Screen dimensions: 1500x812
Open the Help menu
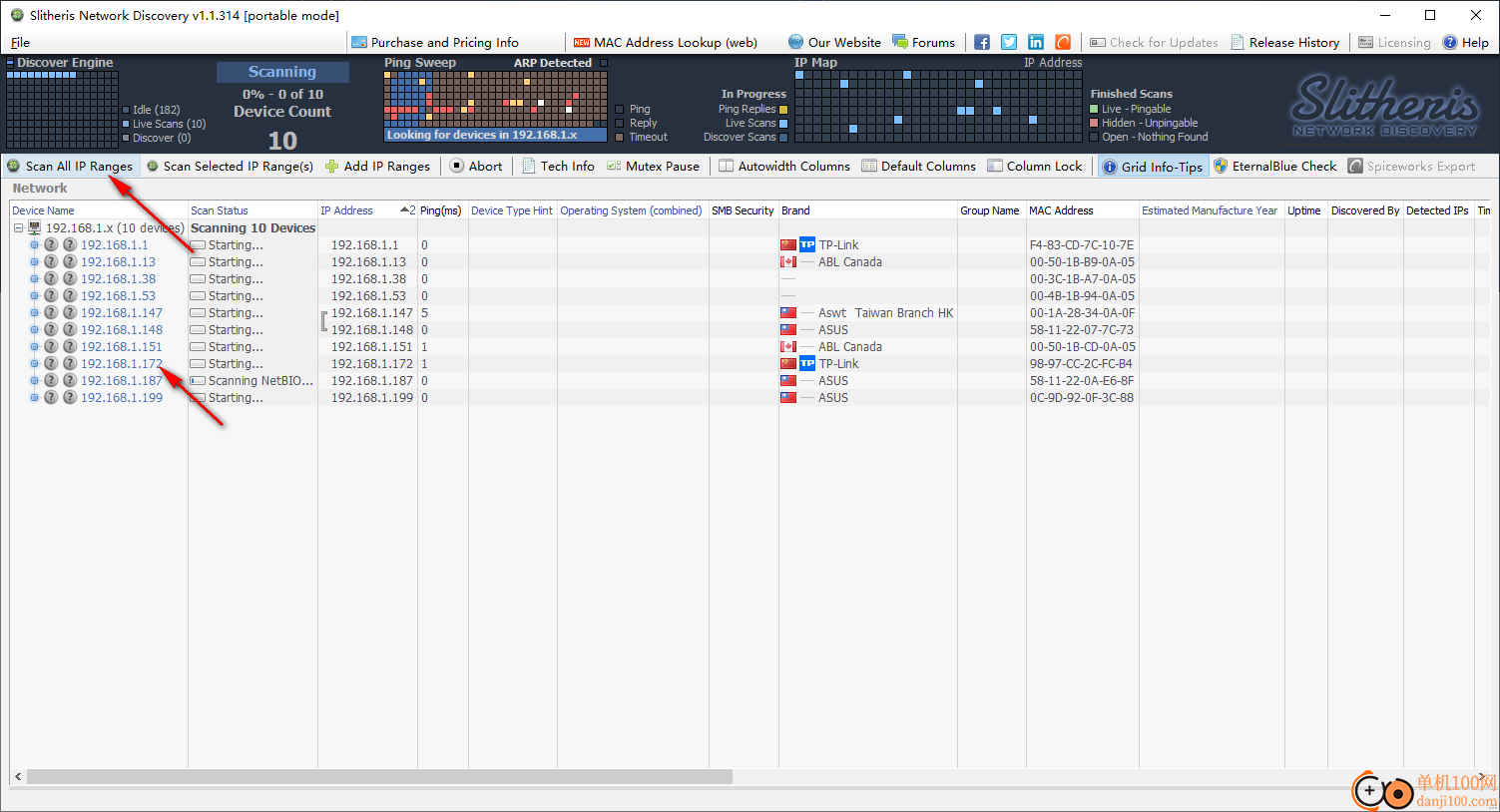1465,43
